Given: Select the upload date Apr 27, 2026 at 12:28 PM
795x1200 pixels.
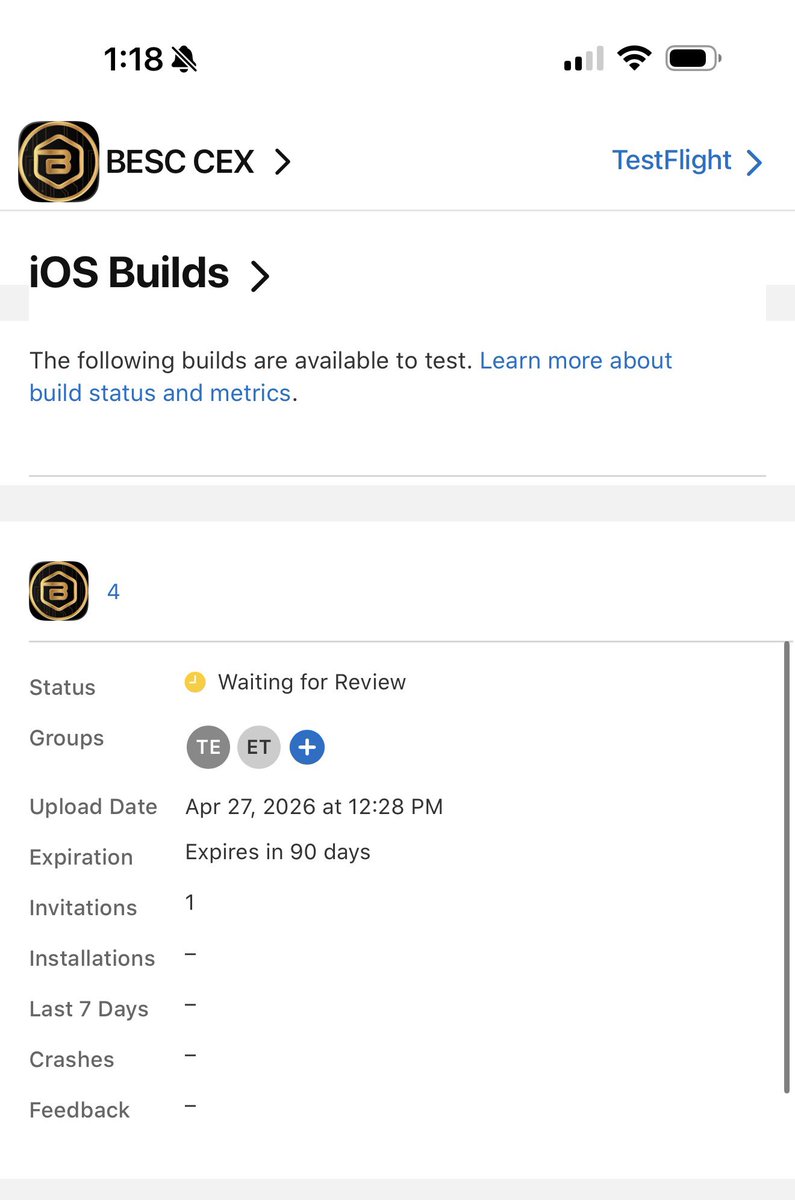Looking at the screenshot, I should click(x=314, y=806).
